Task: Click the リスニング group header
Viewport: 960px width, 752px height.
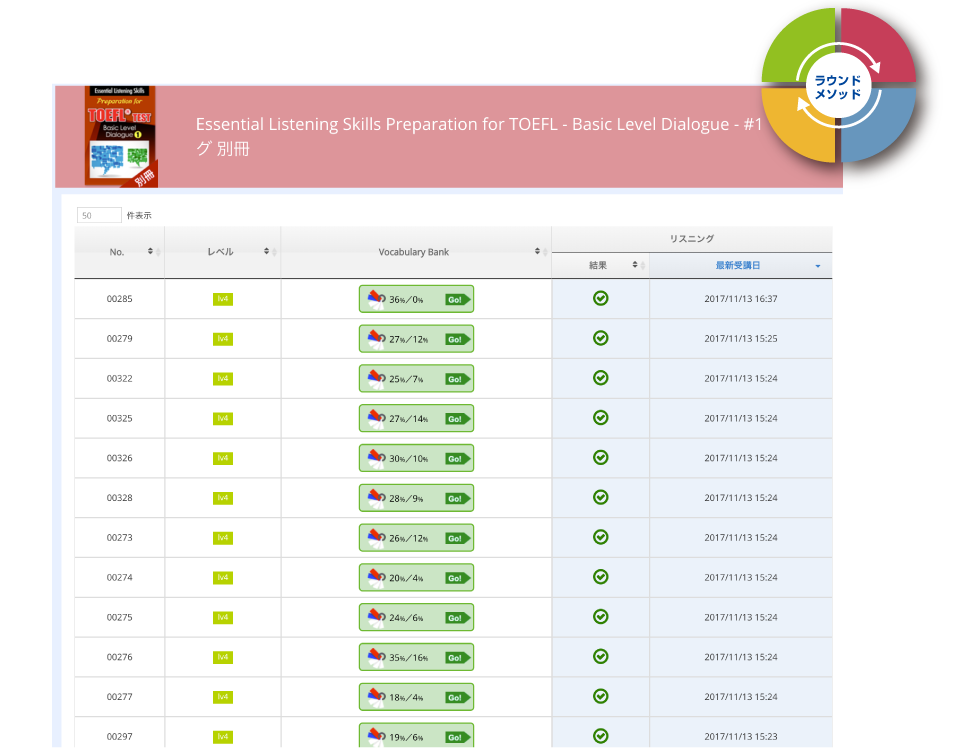Action: click(692, 239)
